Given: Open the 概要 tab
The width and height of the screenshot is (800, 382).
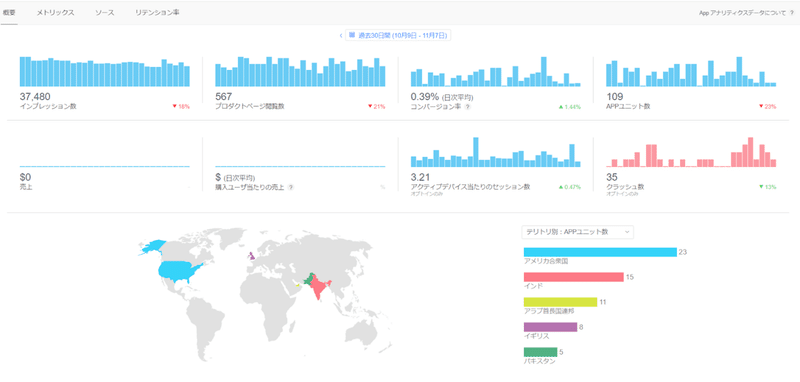Looking at the screenshot, I should [x=9, y=13].
